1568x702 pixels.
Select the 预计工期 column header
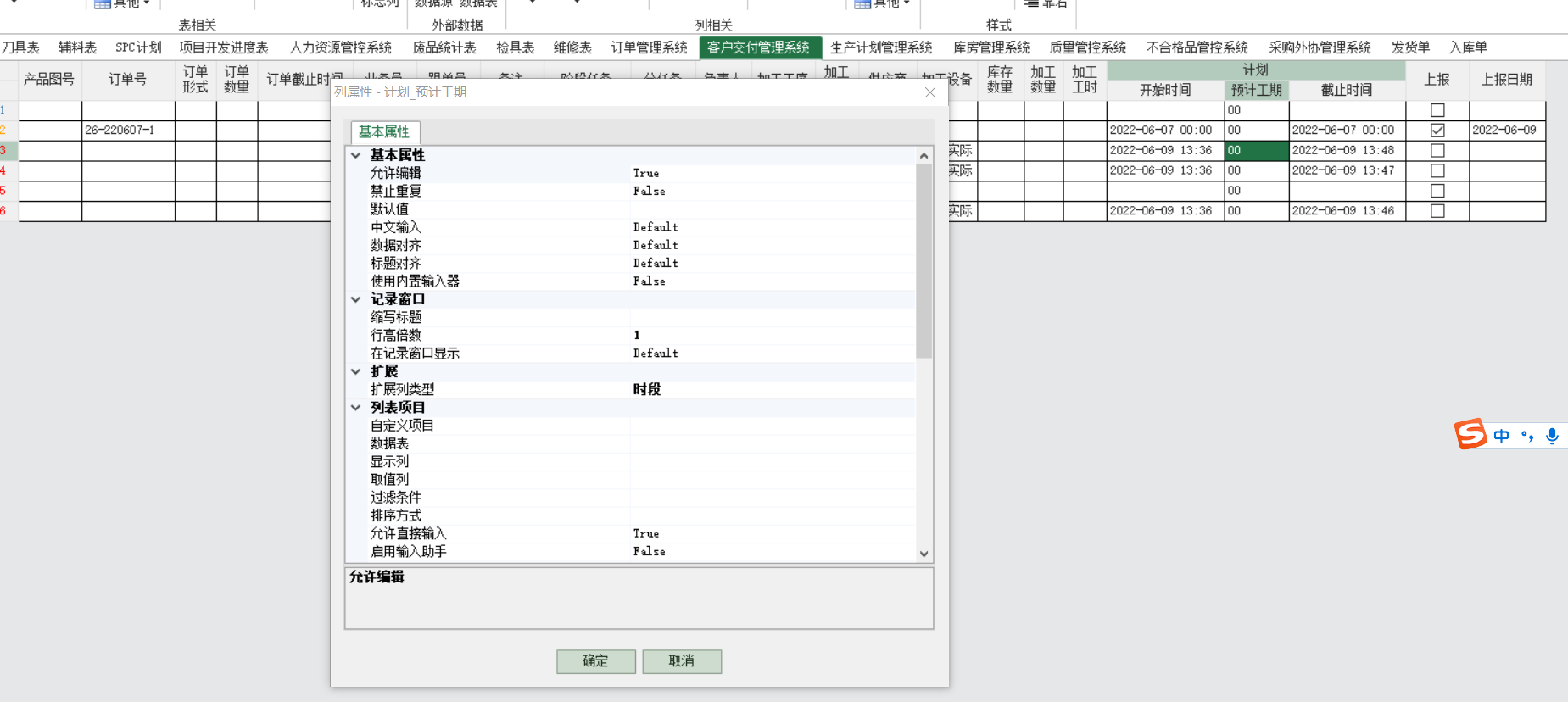[1256, 90]
